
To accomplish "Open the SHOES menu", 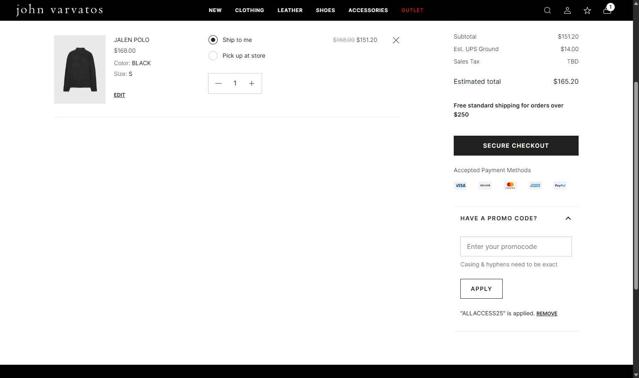I will [325, 10].
